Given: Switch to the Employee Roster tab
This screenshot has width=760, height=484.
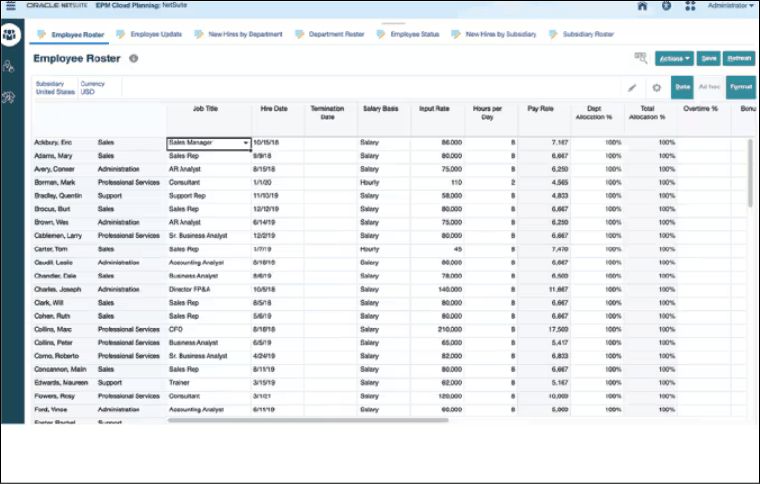Looking at the screenshot, I should (x=78, y=34).
